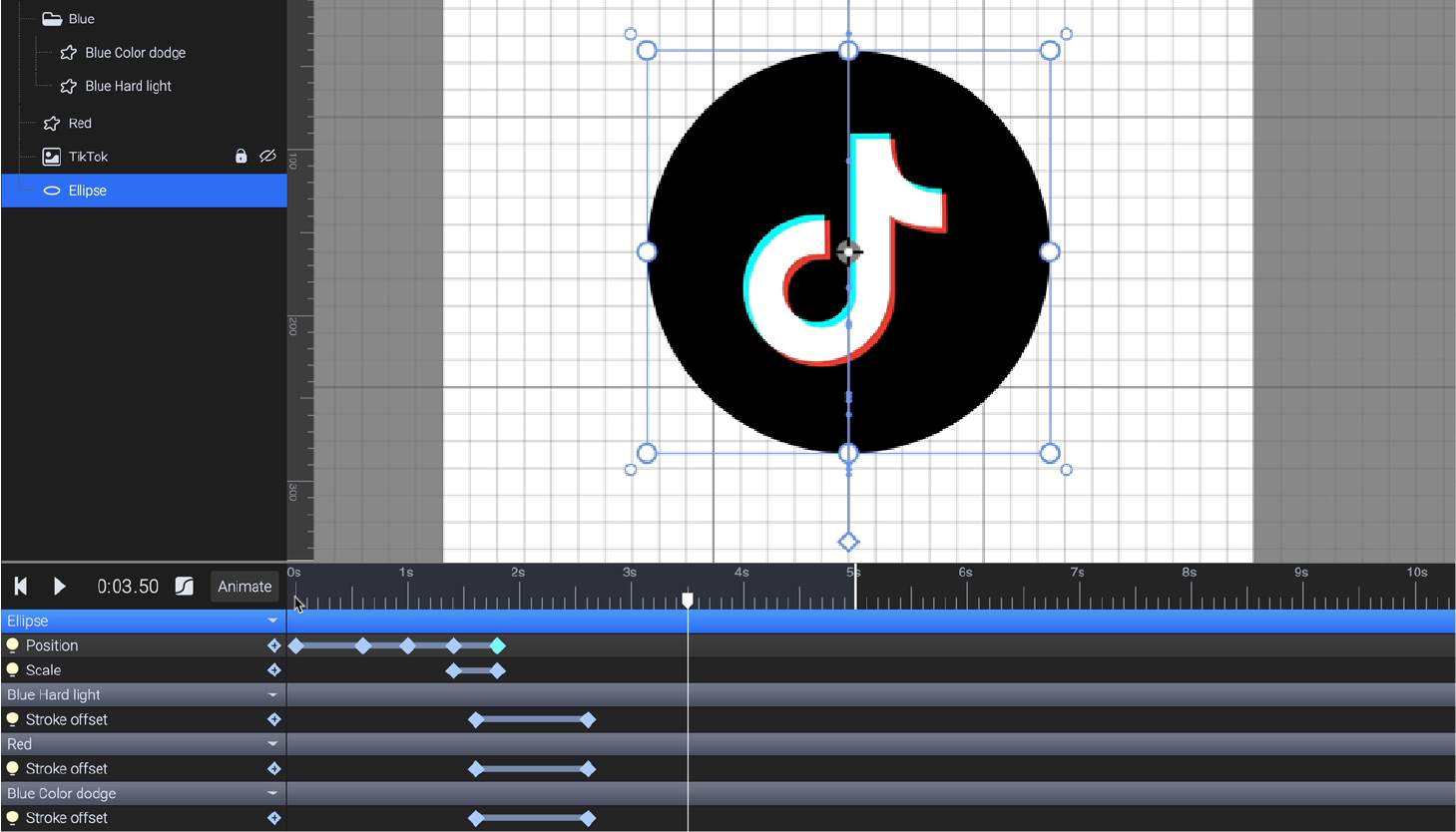Image resolution: width=1456 pixels, height=832 pixels.
Task: Toggle Red Stroke offset bulb
Action: click(13, 768)
